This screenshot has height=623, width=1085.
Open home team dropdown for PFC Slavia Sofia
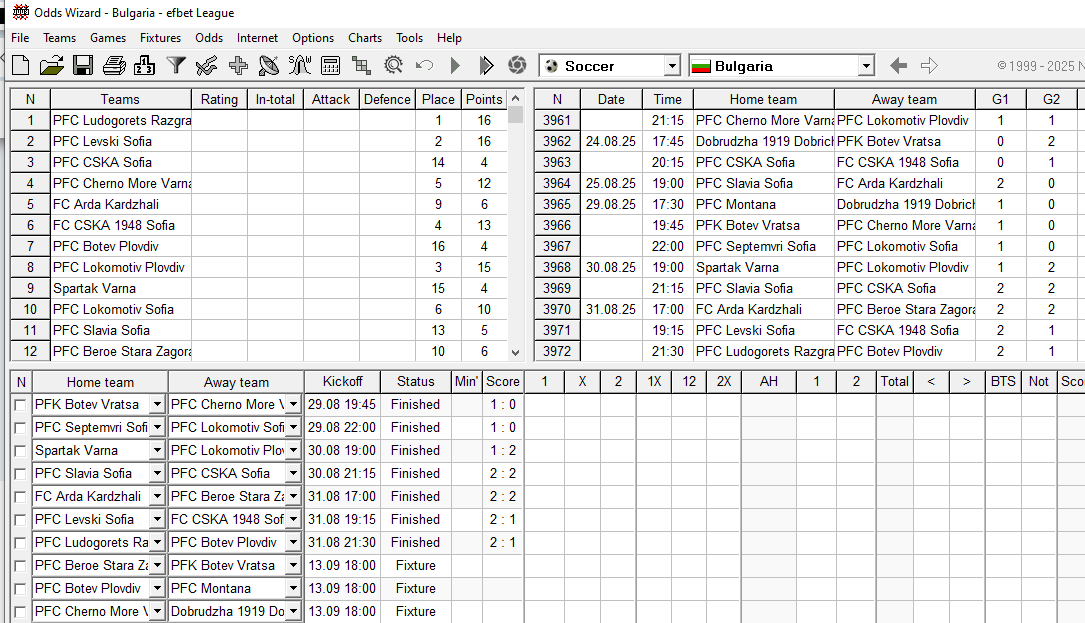click(157, 474)
